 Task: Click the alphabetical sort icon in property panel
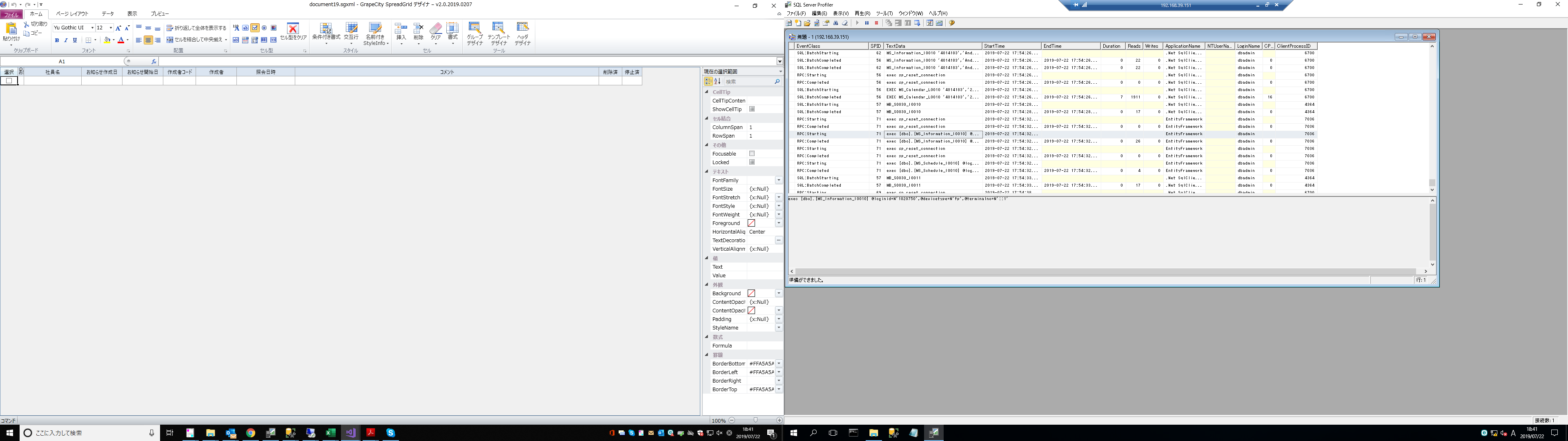pos(717,81)
